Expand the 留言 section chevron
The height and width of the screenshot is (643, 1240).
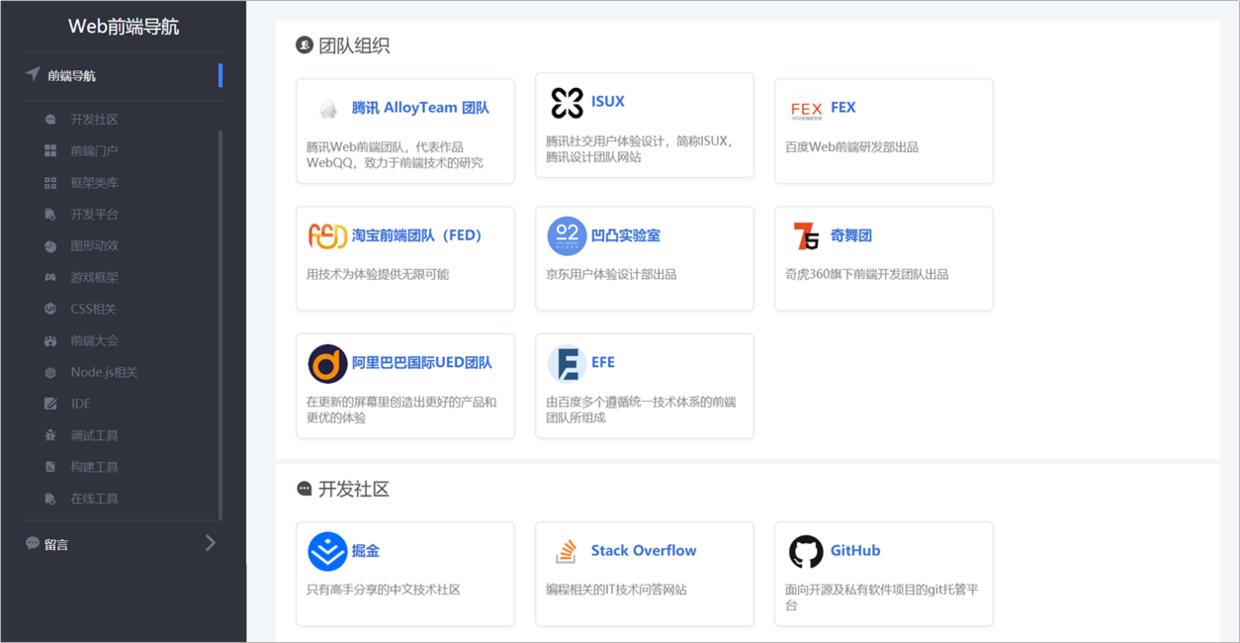pos(210,543)
